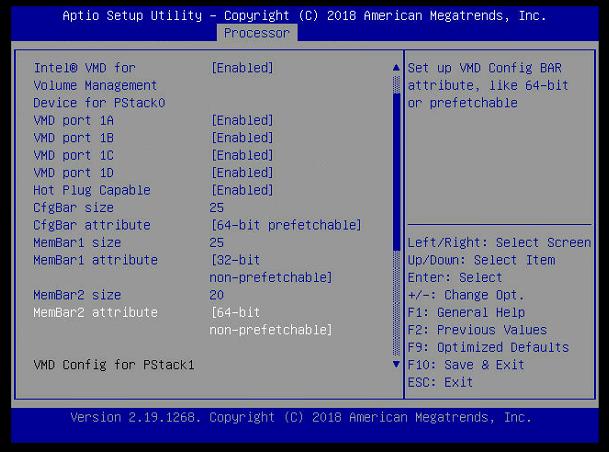
Task: Toggle Hot Plug Capable Enabled value
Action: (x=242, y=190)
